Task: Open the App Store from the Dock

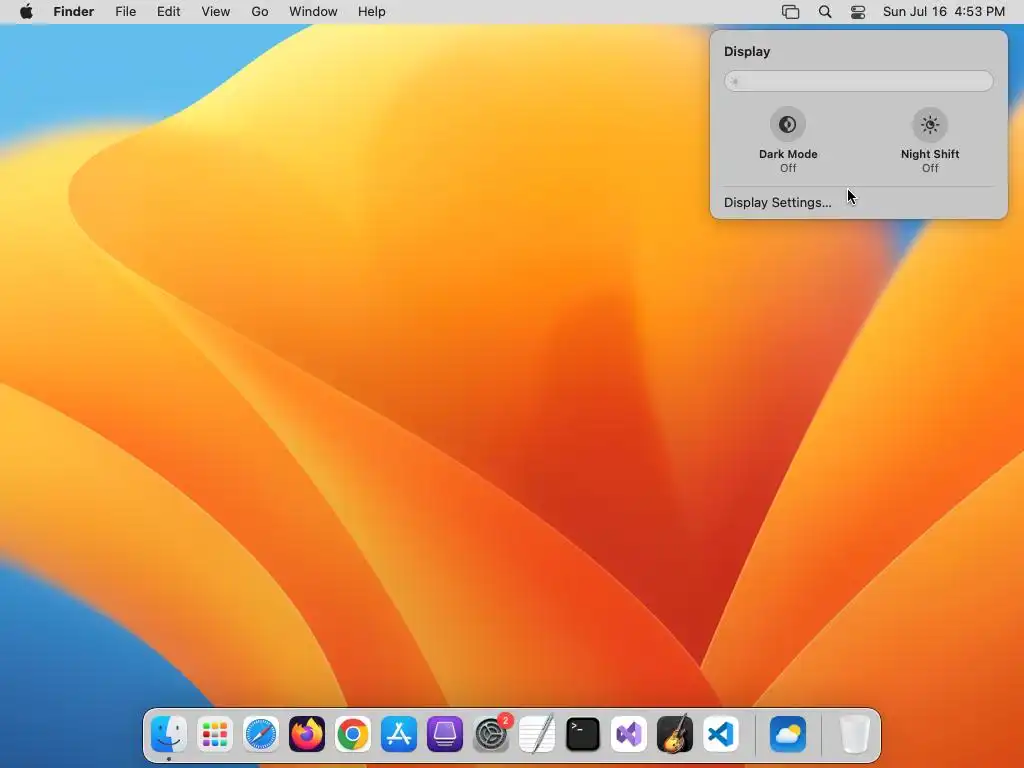Action: 399,734
